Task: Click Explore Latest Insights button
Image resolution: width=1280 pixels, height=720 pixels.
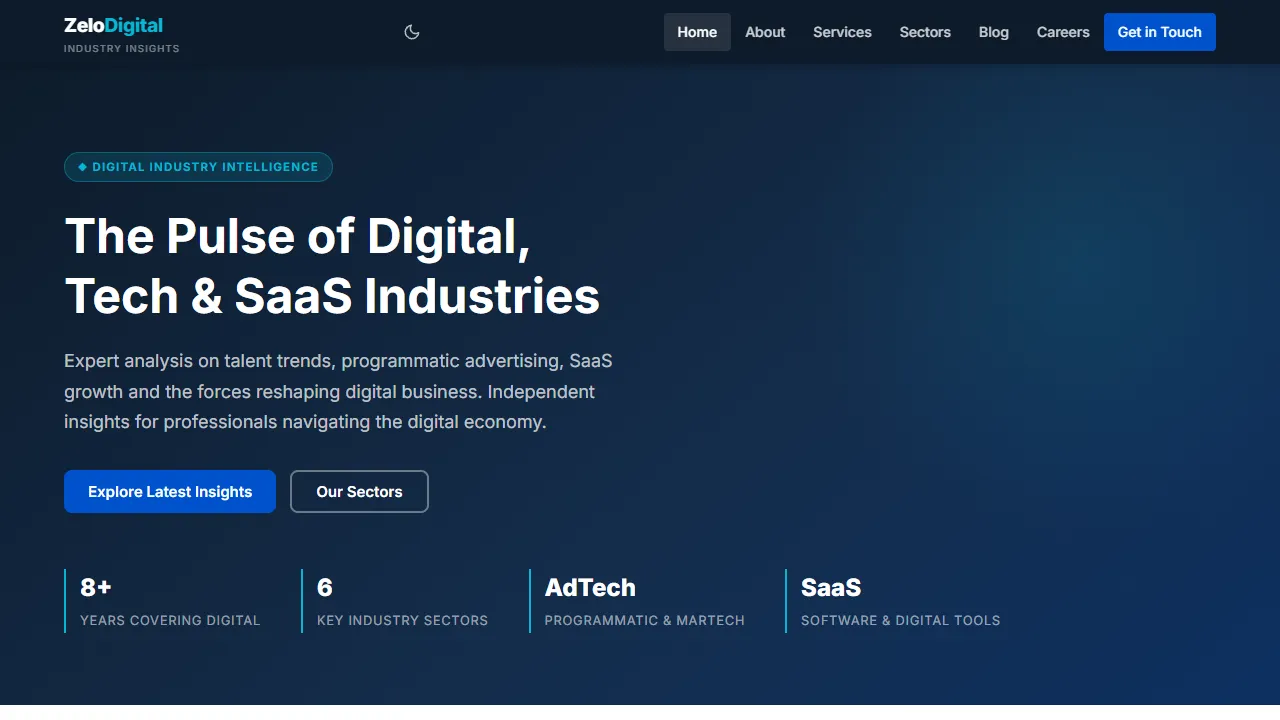Action: pyautogui.click(x=170, y=492)
